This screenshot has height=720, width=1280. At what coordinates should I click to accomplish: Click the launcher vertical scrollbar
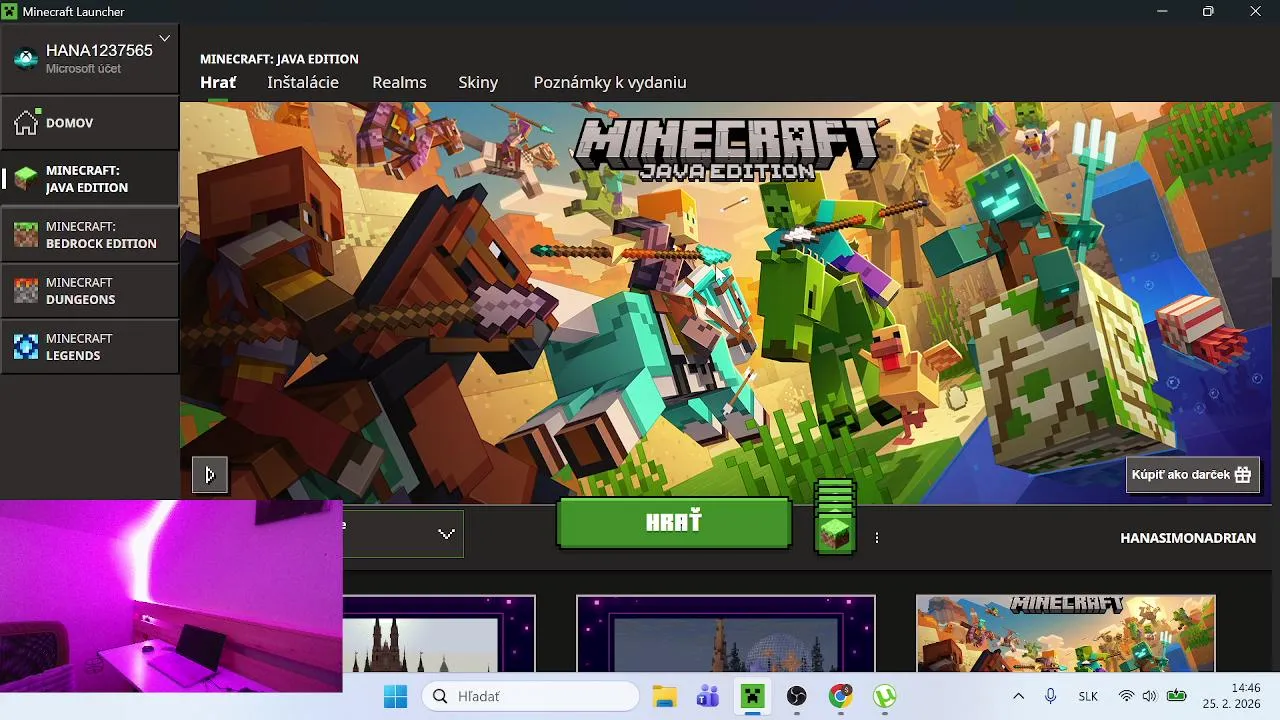point(1275,190)
